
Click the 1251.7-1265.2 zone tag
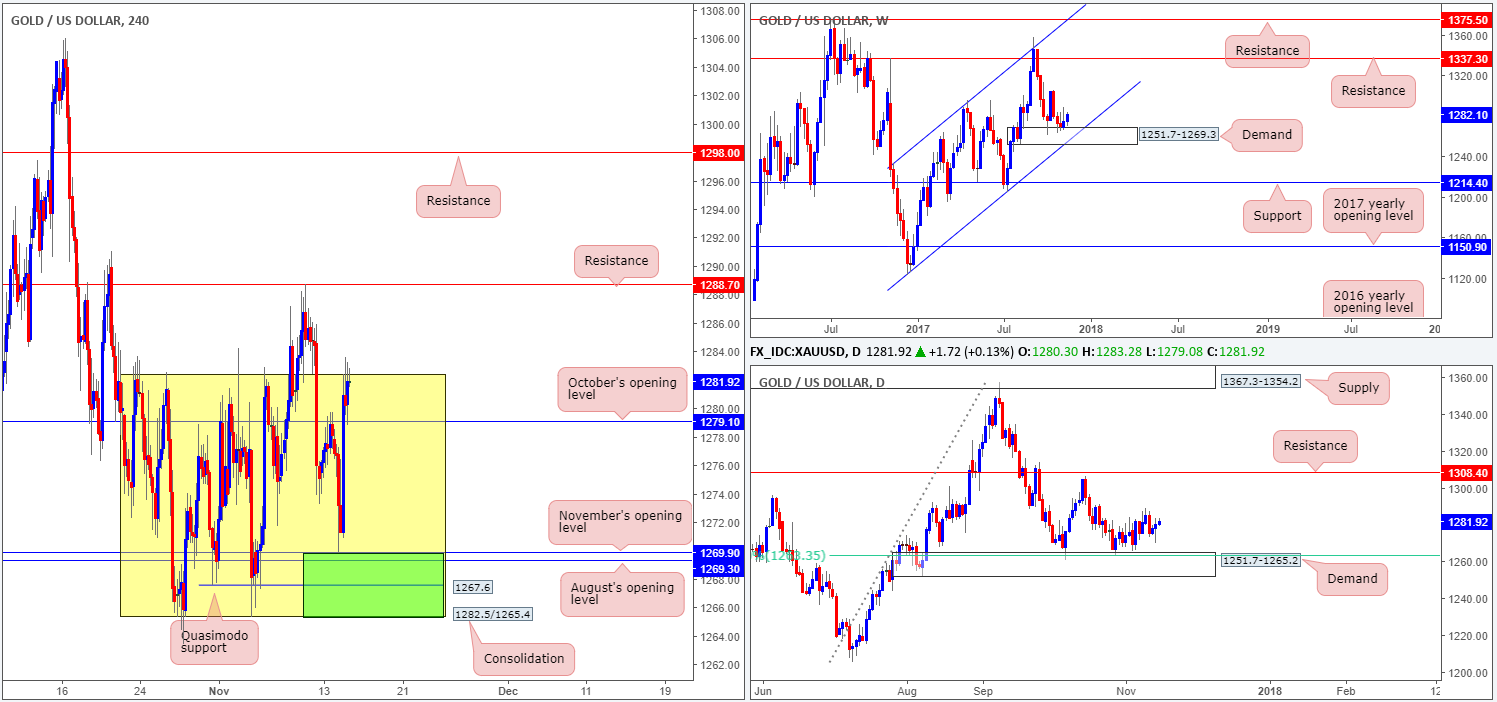(1260, 560)
